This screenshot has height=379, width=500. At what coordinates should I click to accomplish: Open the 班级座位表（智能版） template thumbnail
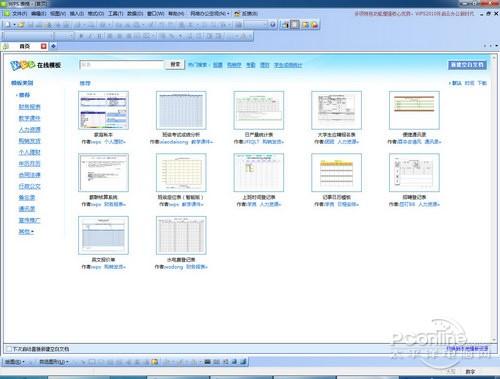pos(181,172)
